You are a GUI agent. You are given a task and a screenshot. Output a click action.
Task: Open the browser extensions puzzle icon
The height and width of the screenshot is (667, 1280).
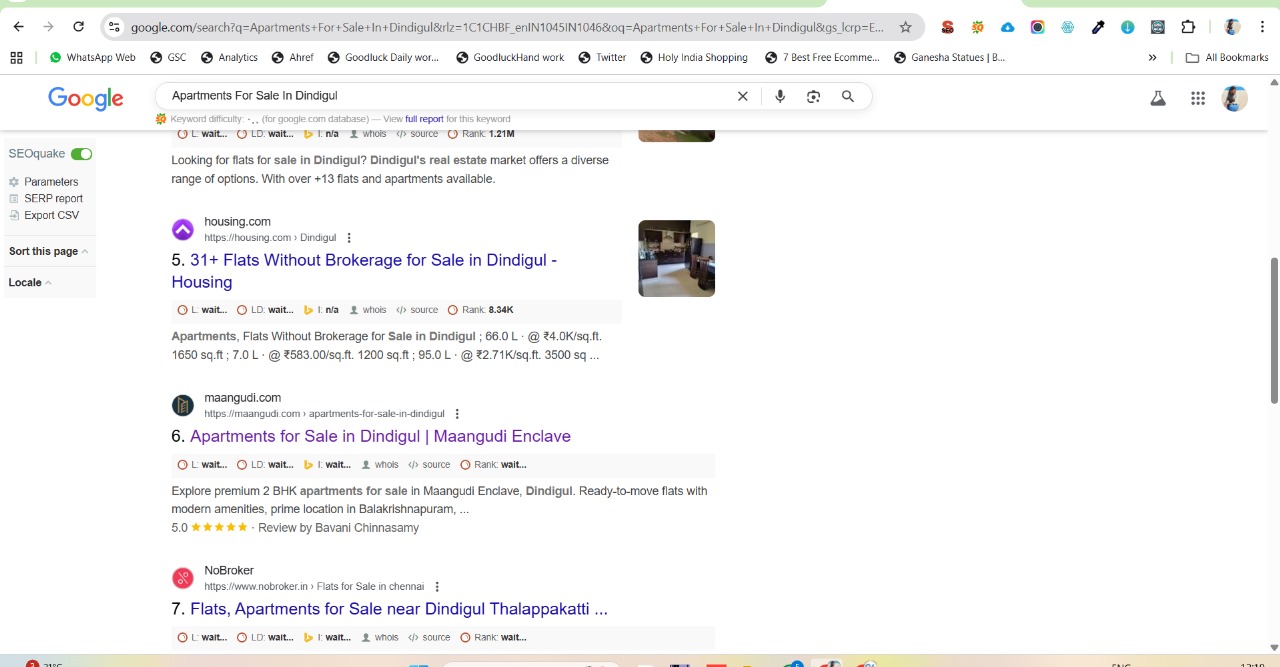click(1188, 27)
